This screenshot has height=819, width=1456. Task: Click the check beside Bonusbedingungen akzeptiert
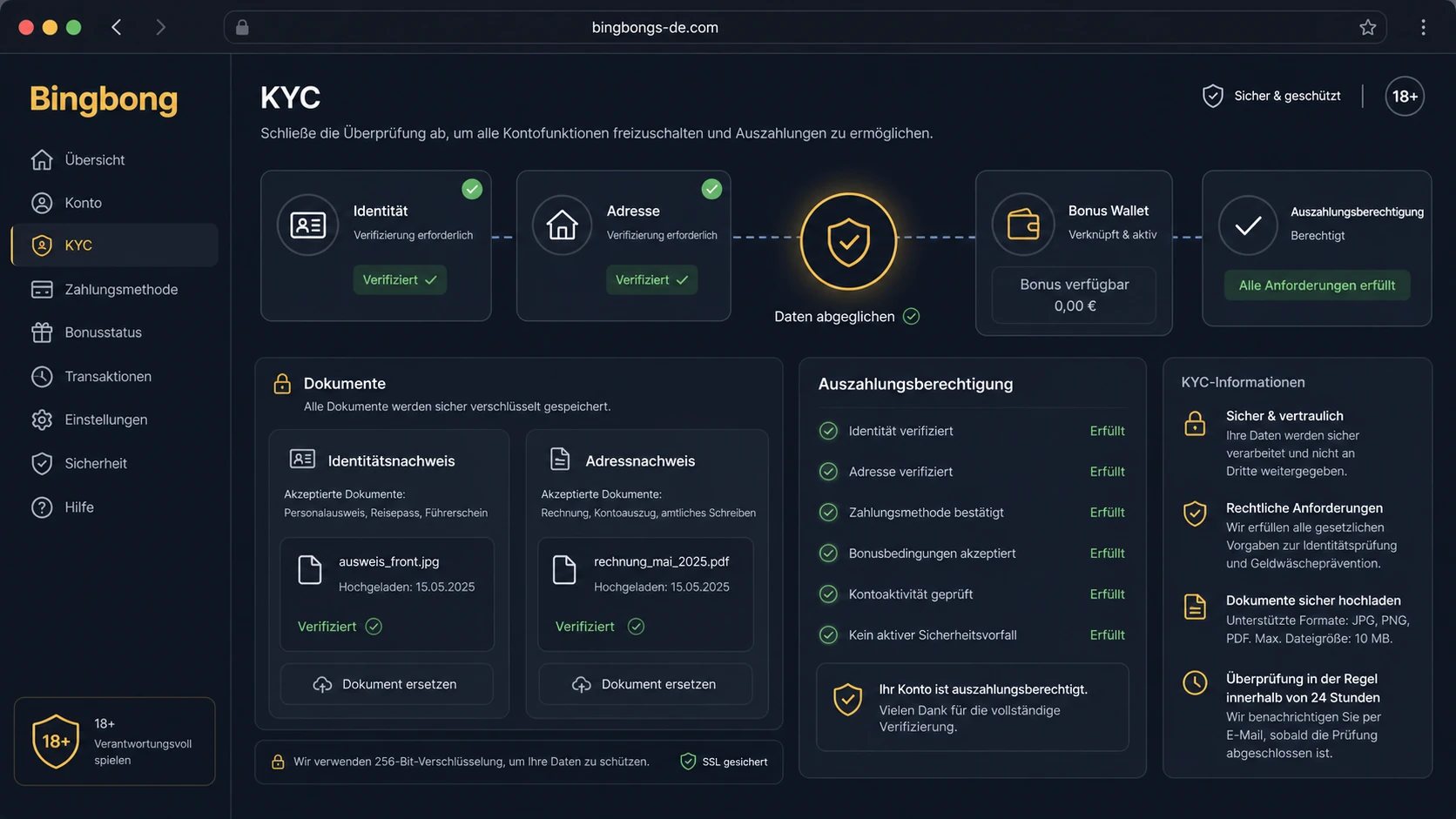click(828, 554)
